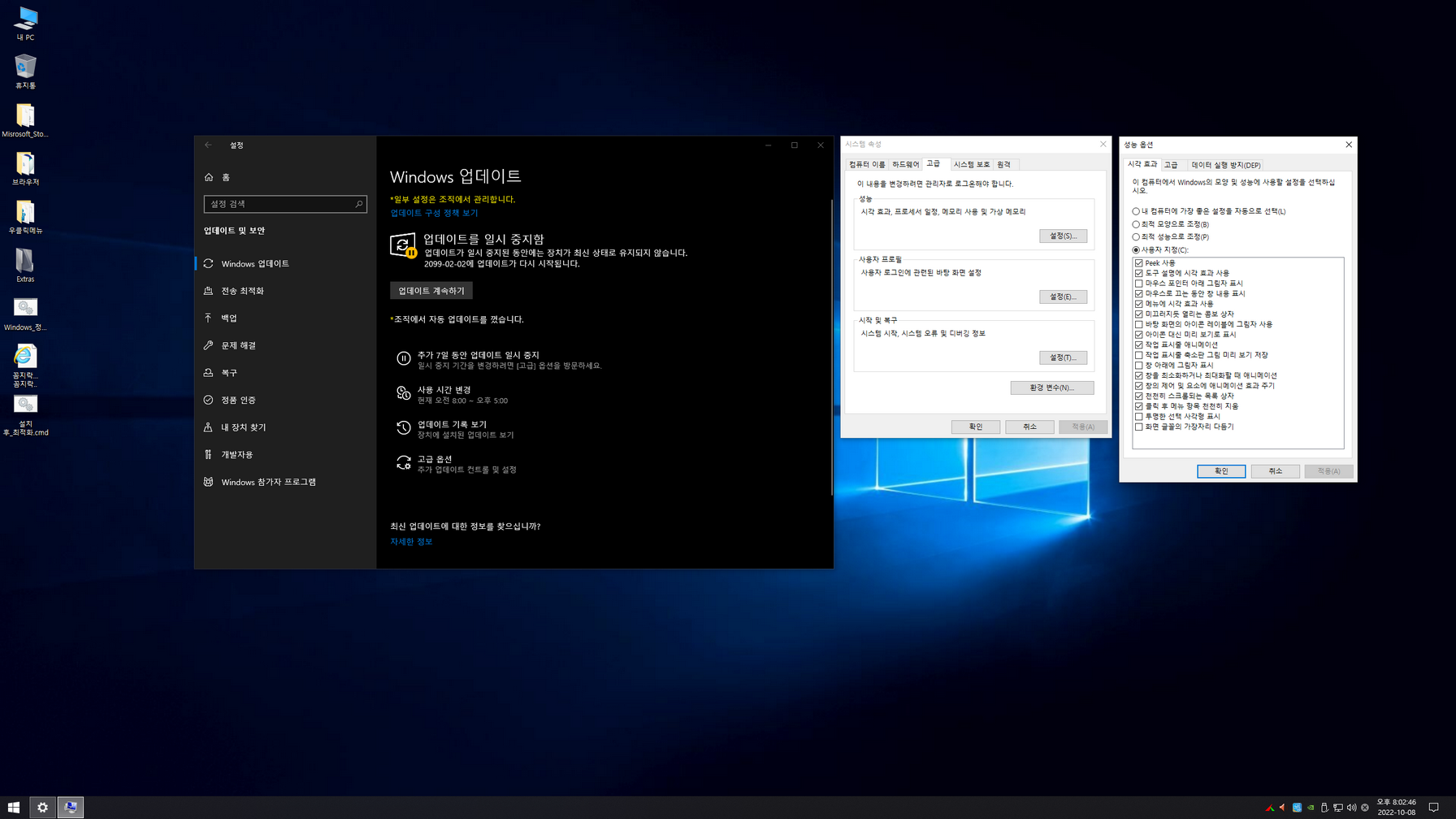Open the Windows Start menu
The image size is (1456, 819).
[14, 808]
